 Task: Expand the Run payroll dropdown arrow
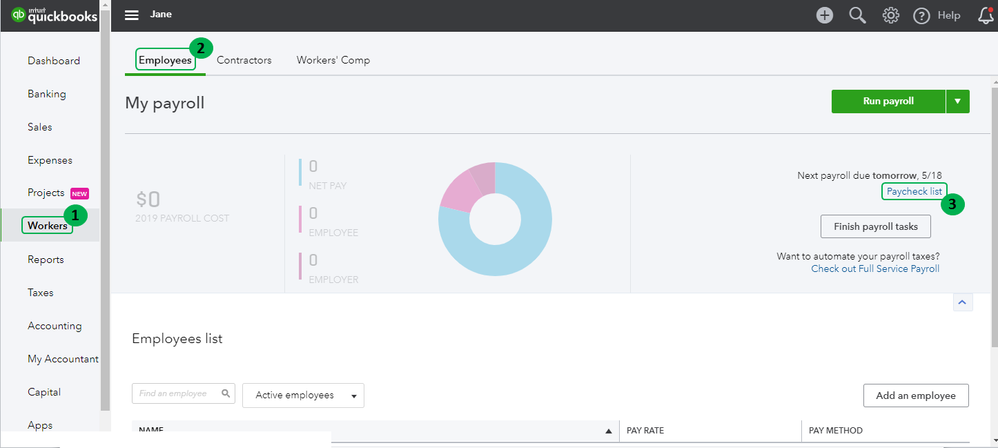(x=958, y=101)
